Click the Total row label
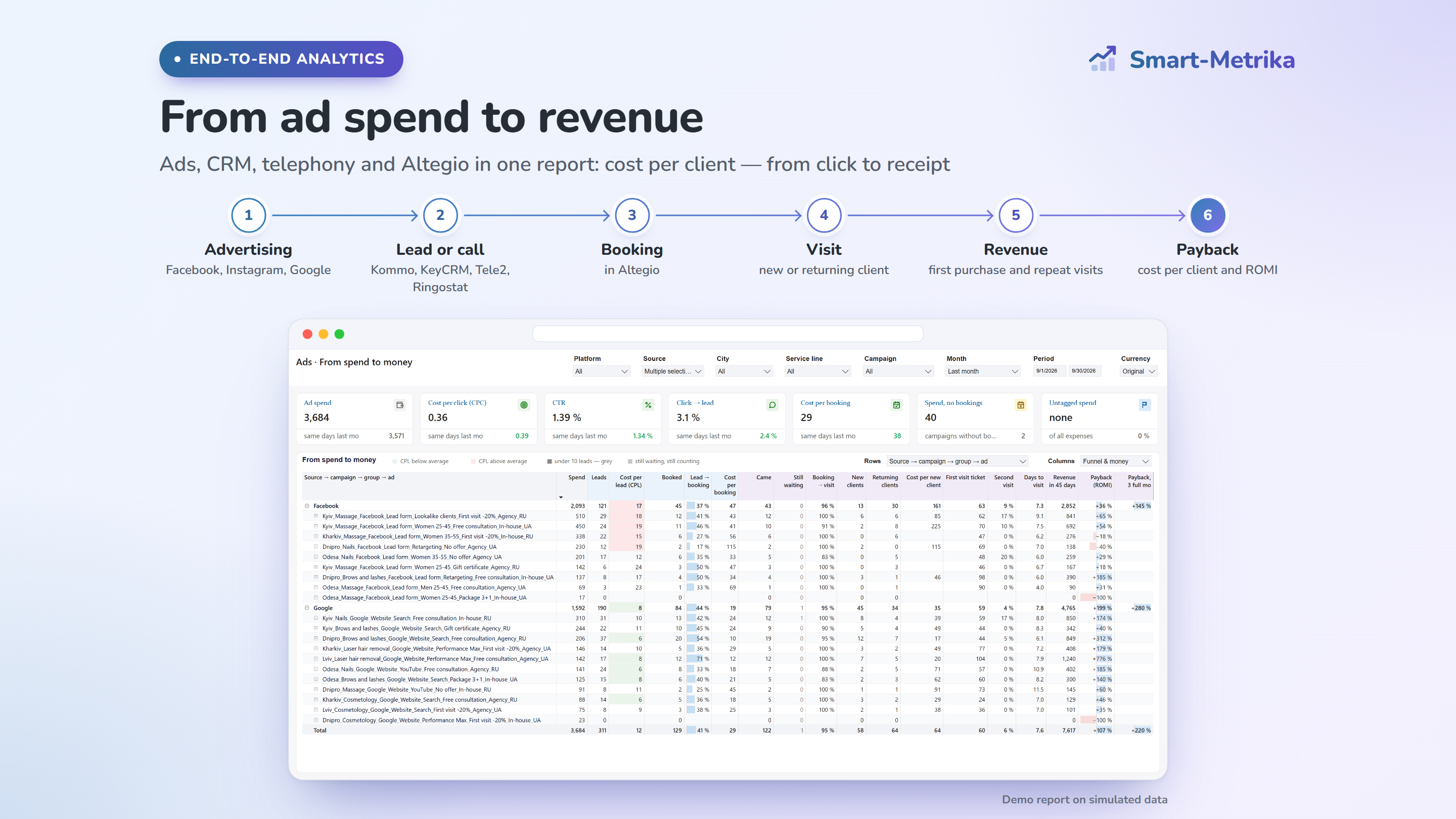This screenshot has height=819, width=1456. [x=320, y=731]
